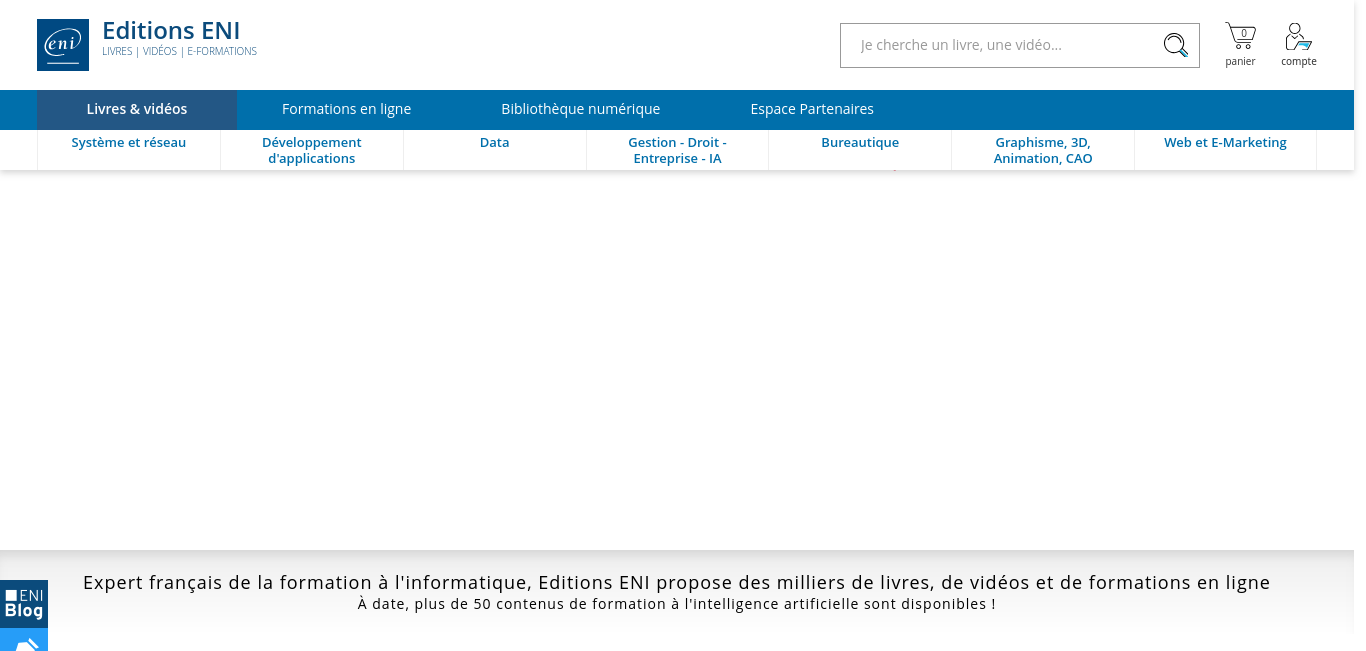This screenshot has height=651, width=1366.
Task: Click the ENI logo icon
Action: 63,45
